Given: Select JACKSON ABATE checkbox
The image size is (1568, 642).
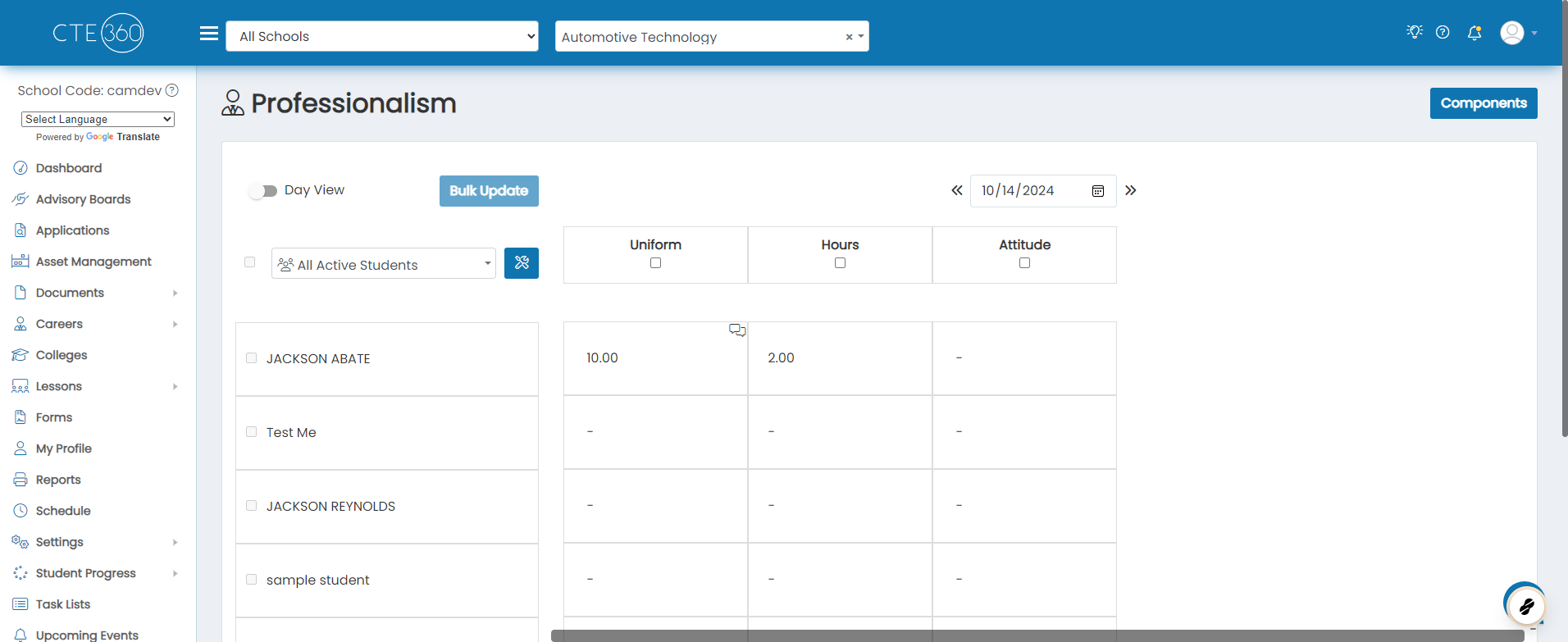Looking at the screenshot, I should point(252,358).
